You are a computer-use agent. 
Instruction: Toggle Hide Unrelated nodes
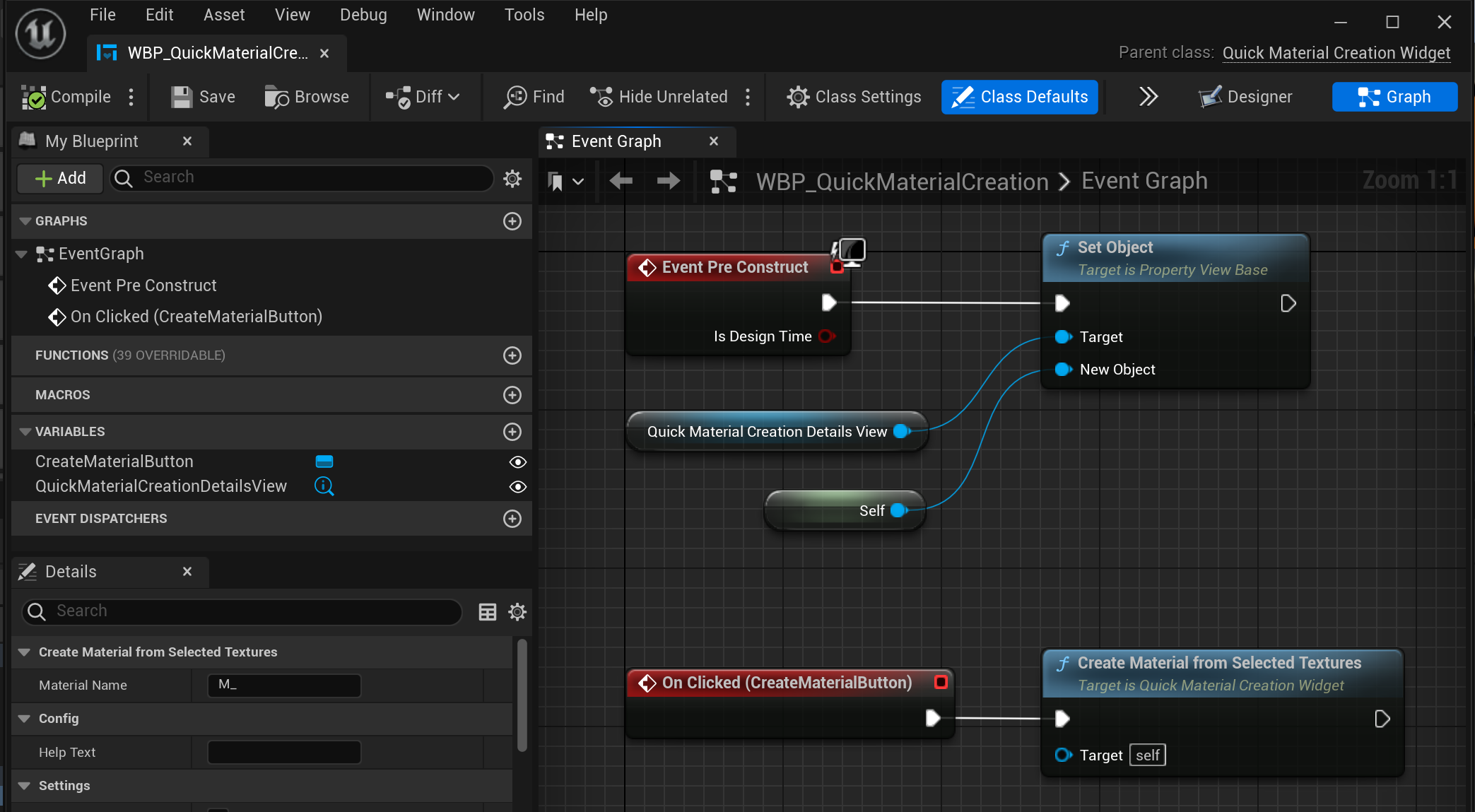(659, 97)
